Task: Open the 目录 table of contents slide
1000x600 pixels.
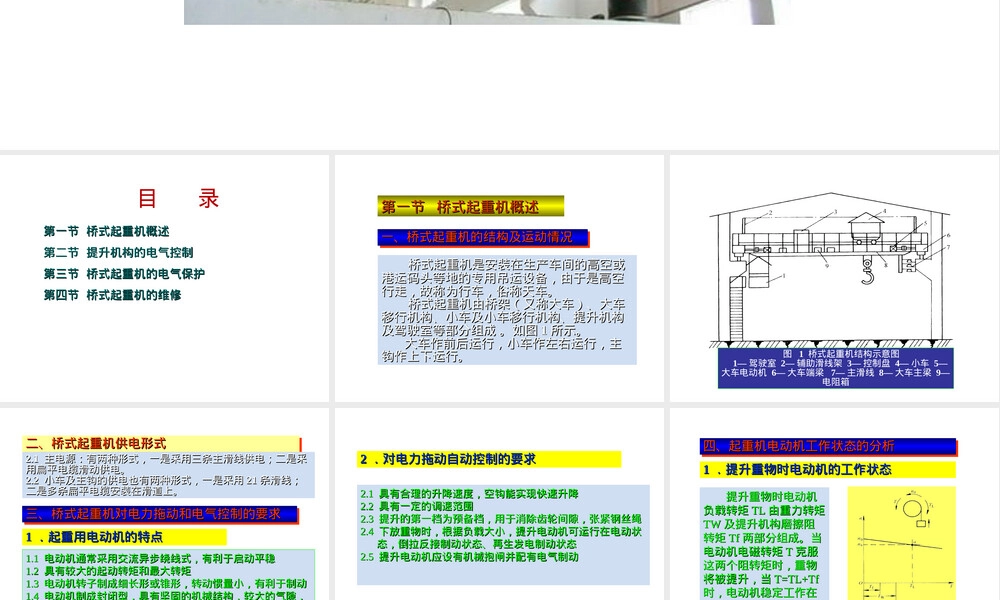Action: click(165, 278)
